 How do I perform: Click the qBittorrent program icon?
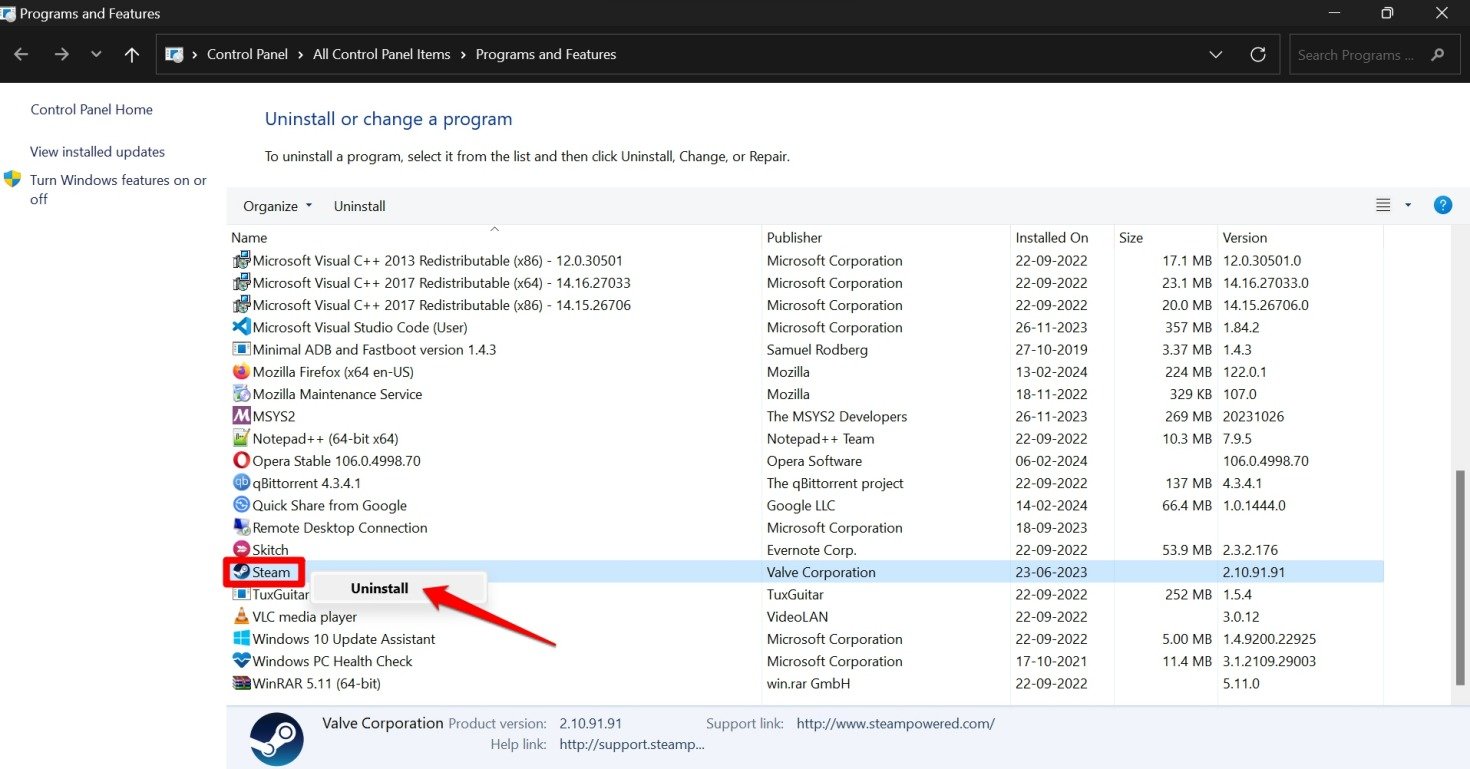[x=241, y=483]
